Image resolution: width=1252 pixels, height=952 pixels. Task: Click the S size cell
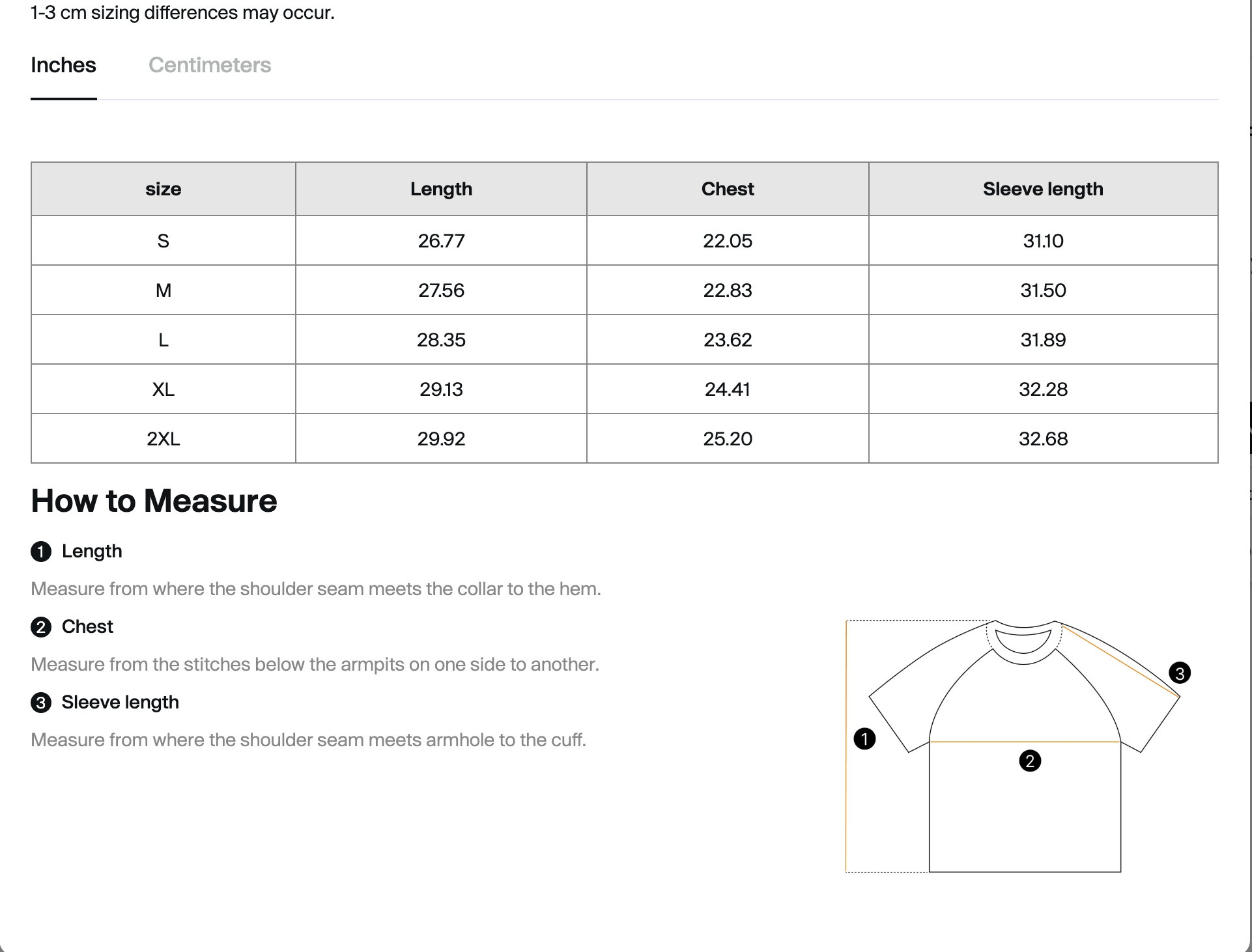(163, 241)
